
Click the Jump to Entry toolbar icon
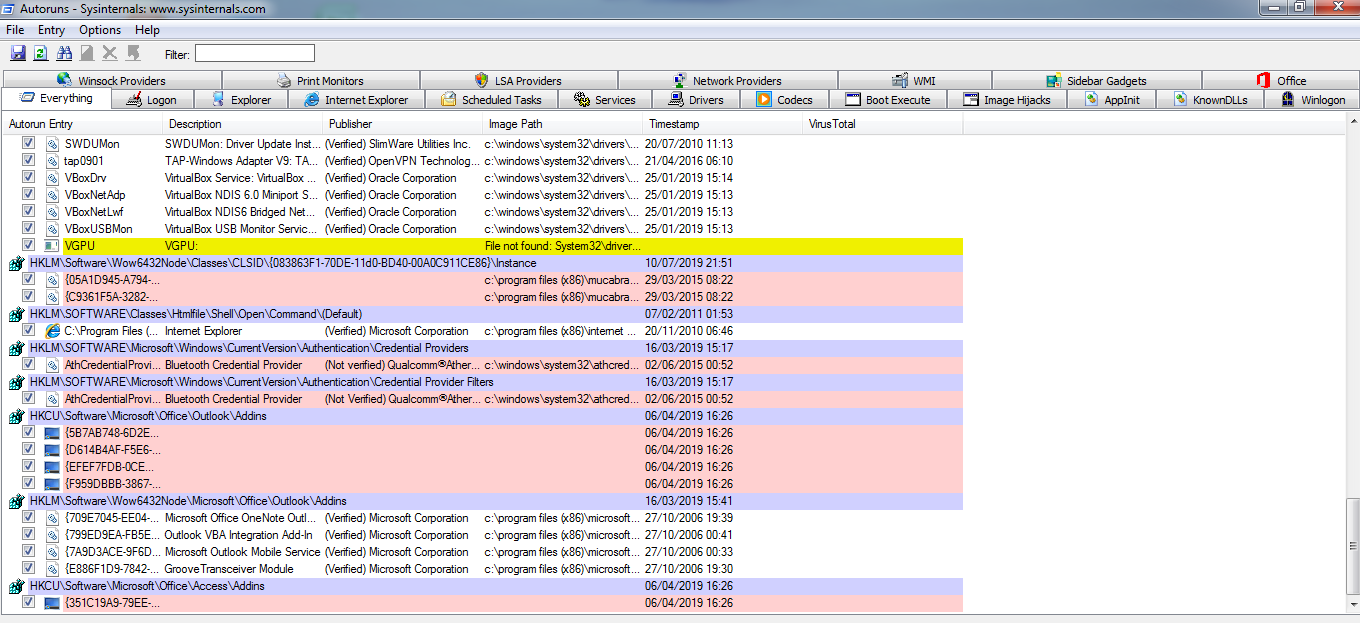(x=133, y=53)
